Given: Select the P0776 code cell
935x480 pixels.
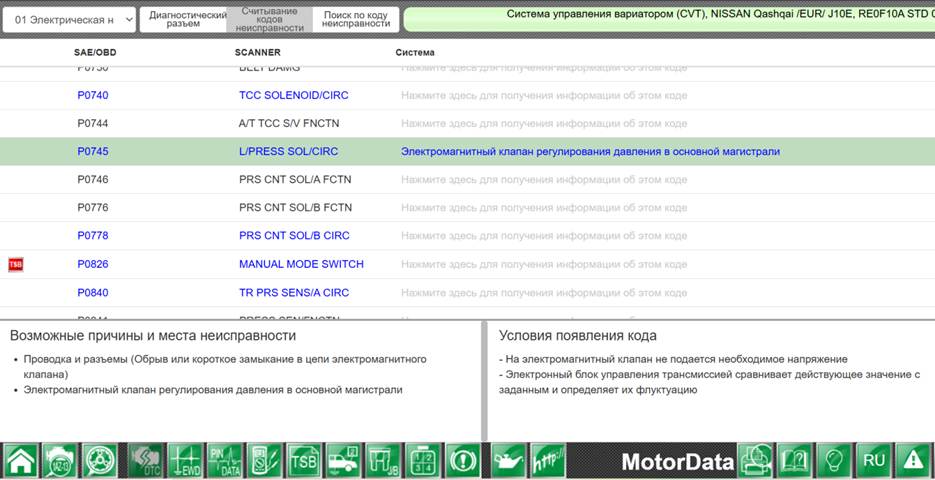Looking at the screenshot, I should point(93,208).
